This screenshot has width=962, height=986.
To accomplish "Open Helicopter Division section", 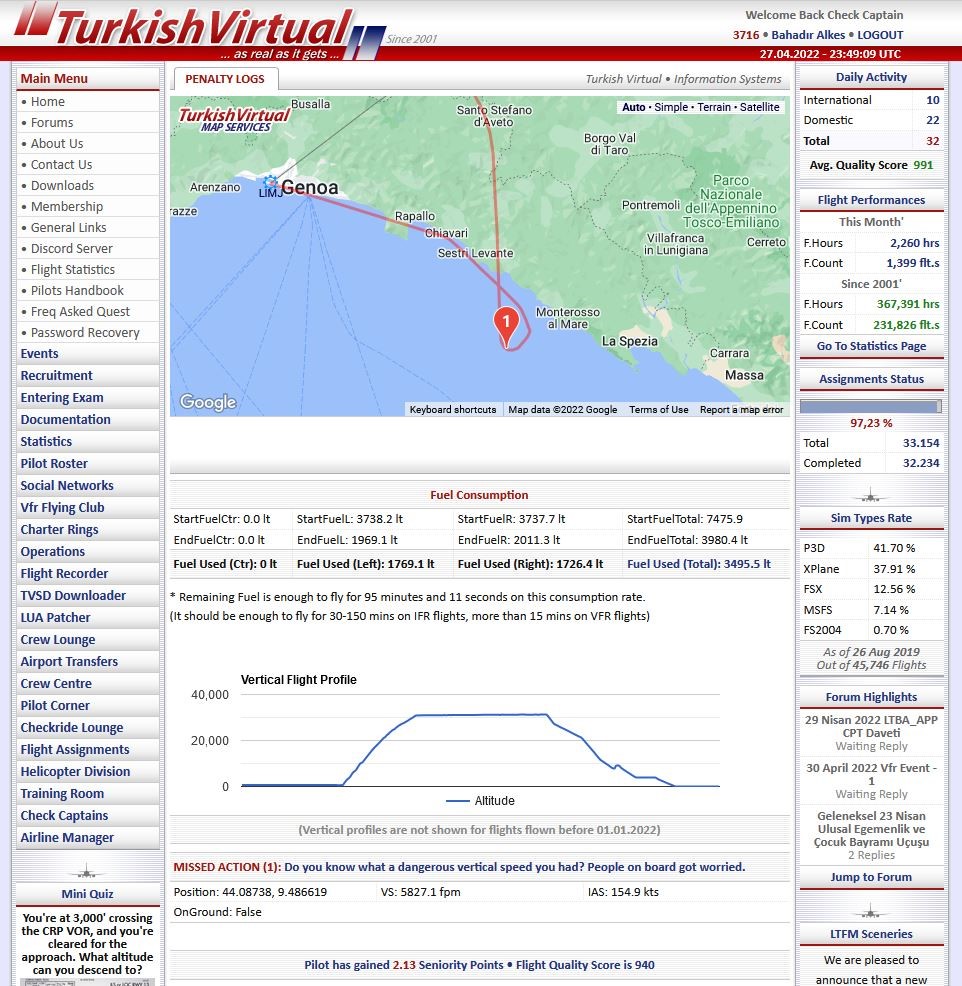I will point(87,772).
